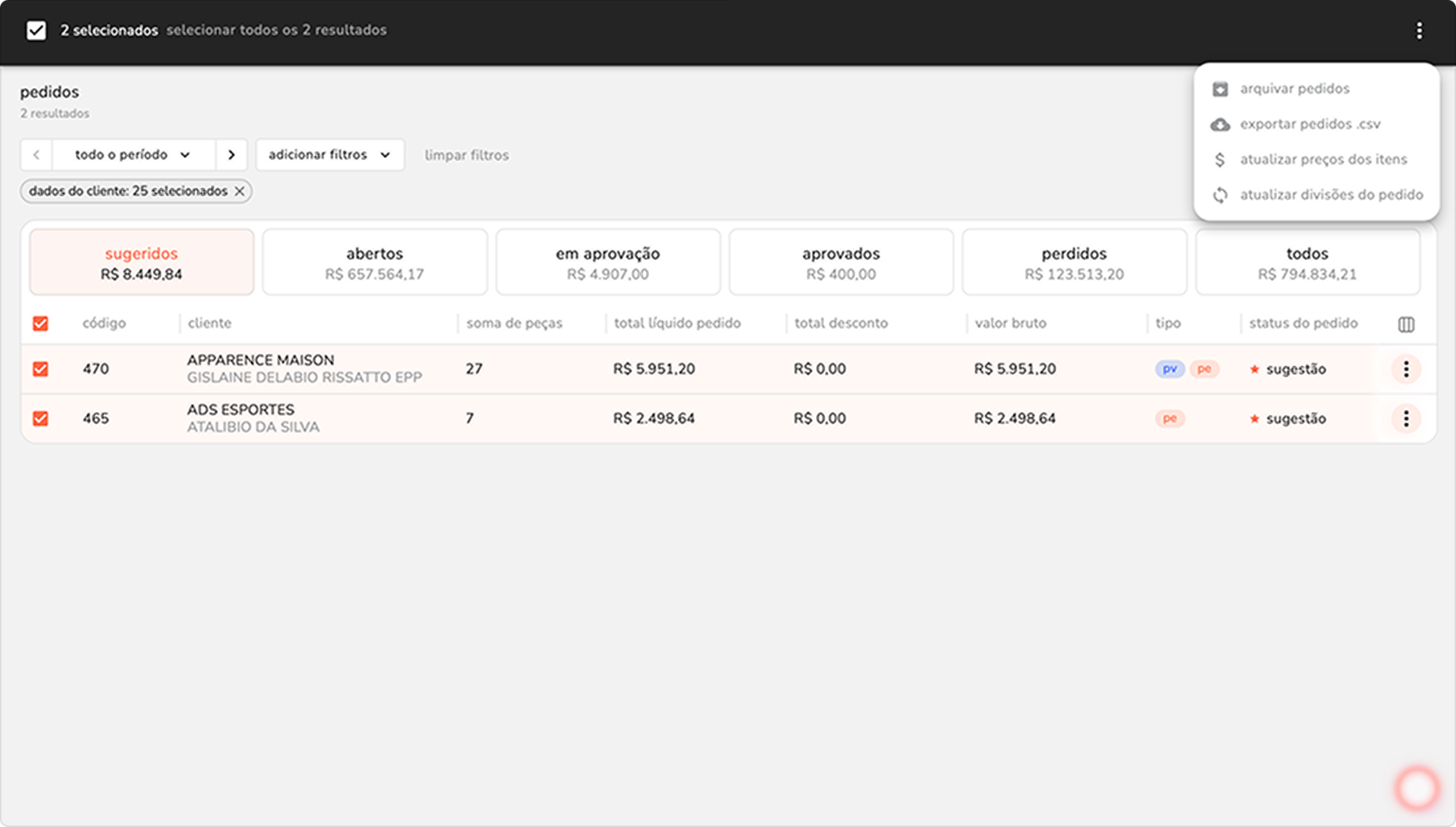Viewport: 1456px width, 827px height.
Task: Click the sync icon for atualizar divisões
Action: pos(1220,195)
